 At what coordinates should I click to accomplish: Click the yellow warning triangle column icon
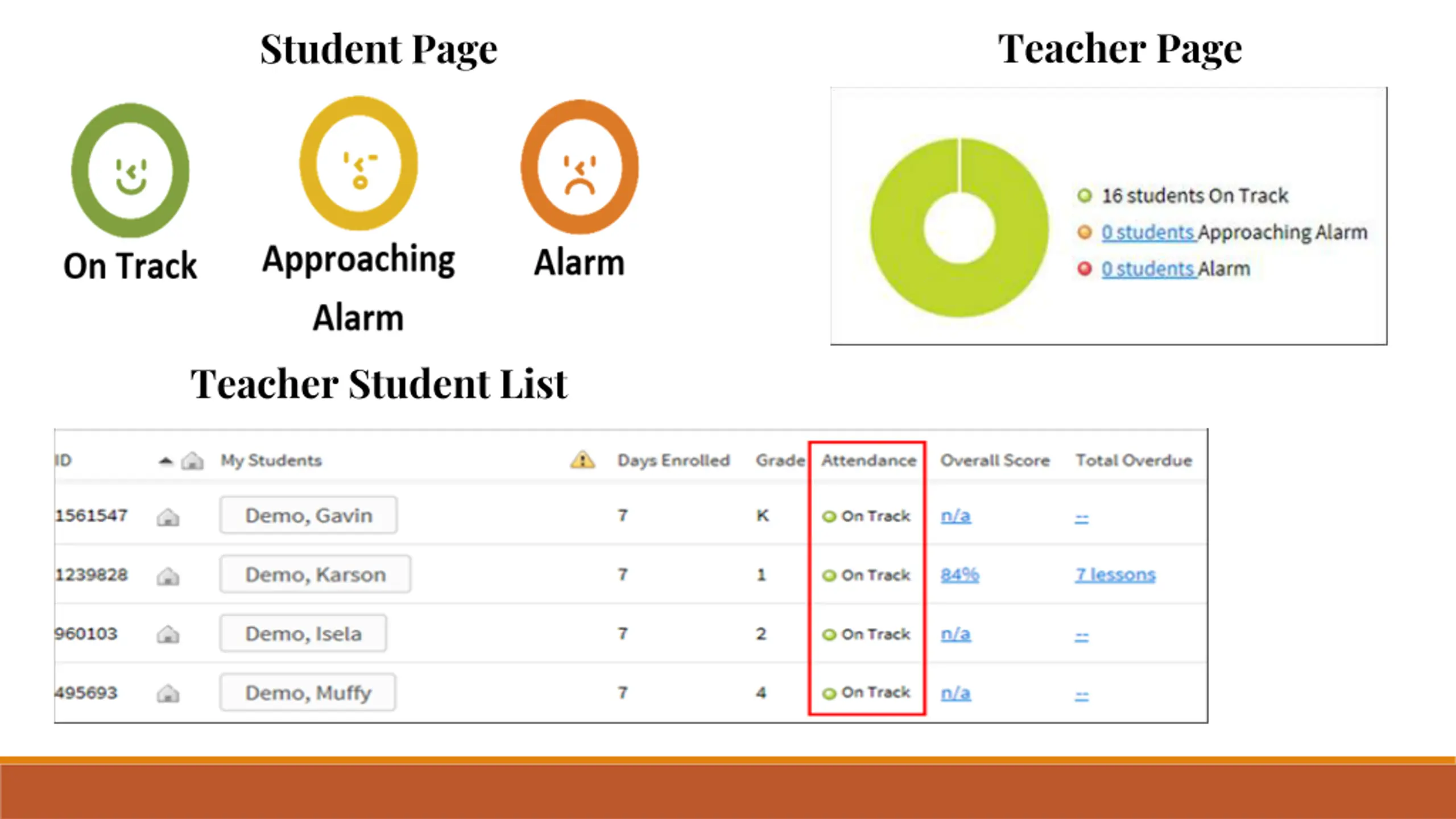[x=582, y=460]
